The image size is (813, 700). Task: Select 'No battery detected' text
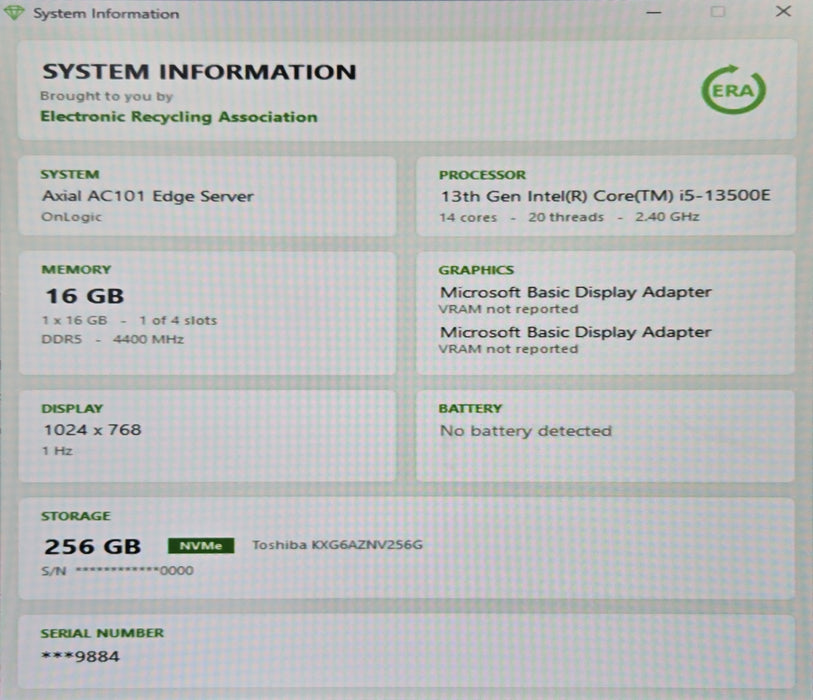click(x=526, y=431)
